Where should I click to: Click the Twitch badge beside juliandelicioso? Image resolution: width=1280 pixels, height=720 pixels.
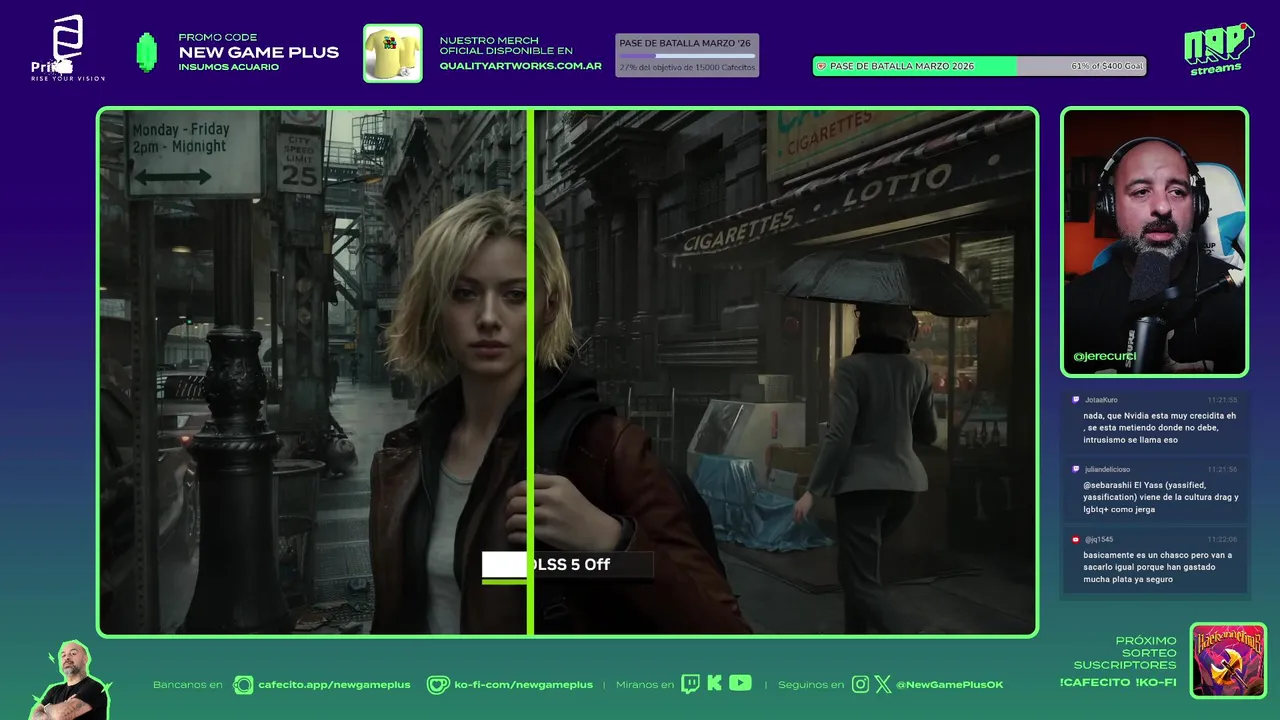pyautogui.click(x=1076, y=469)
